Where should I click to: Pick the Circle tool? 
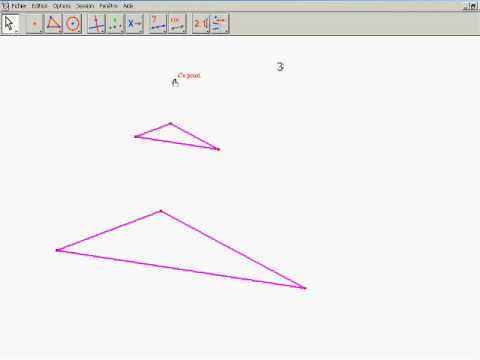click(x=73, y=24)
